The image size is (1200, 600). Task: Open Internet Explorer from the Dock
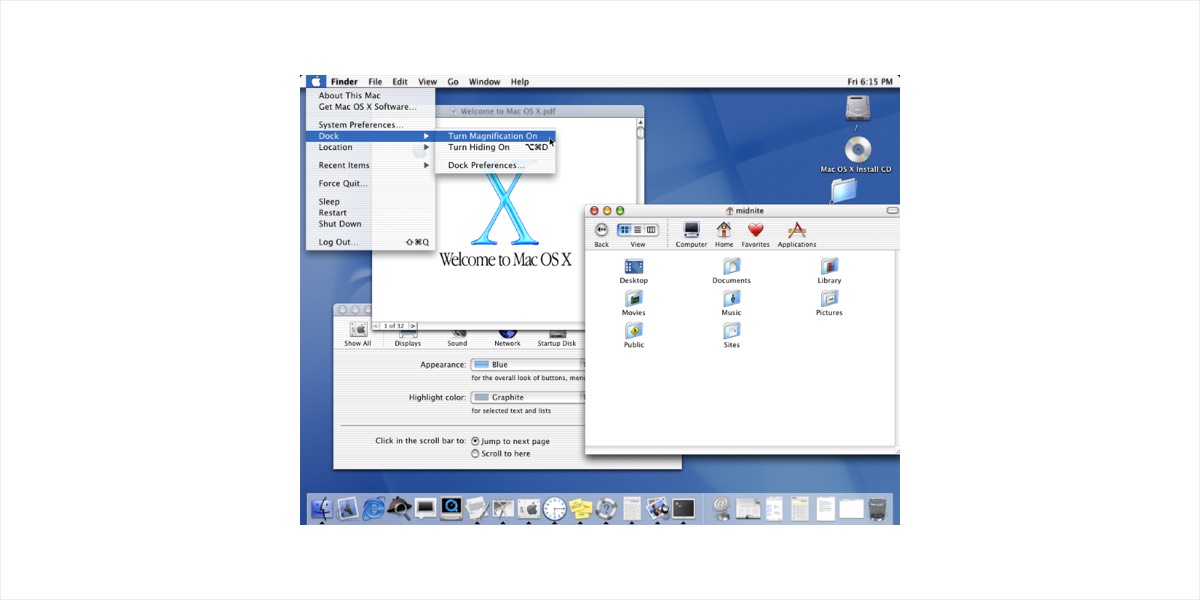(x=373, y=508)
